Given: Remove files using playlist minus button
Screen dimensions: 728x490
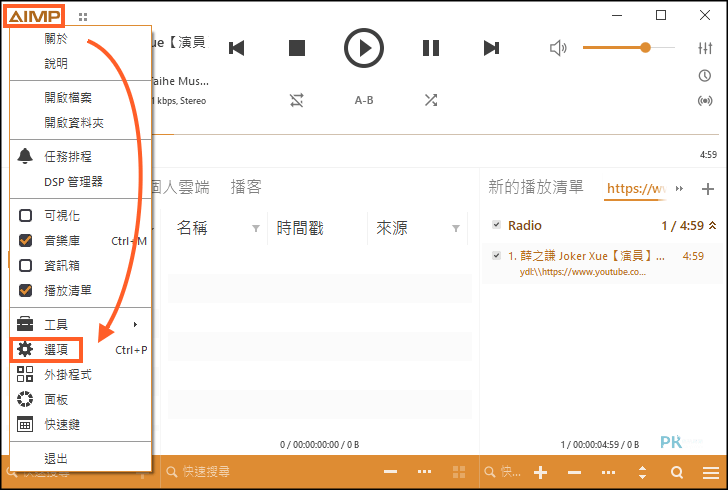Looking at the screenshot, I should tap(574, 472).
